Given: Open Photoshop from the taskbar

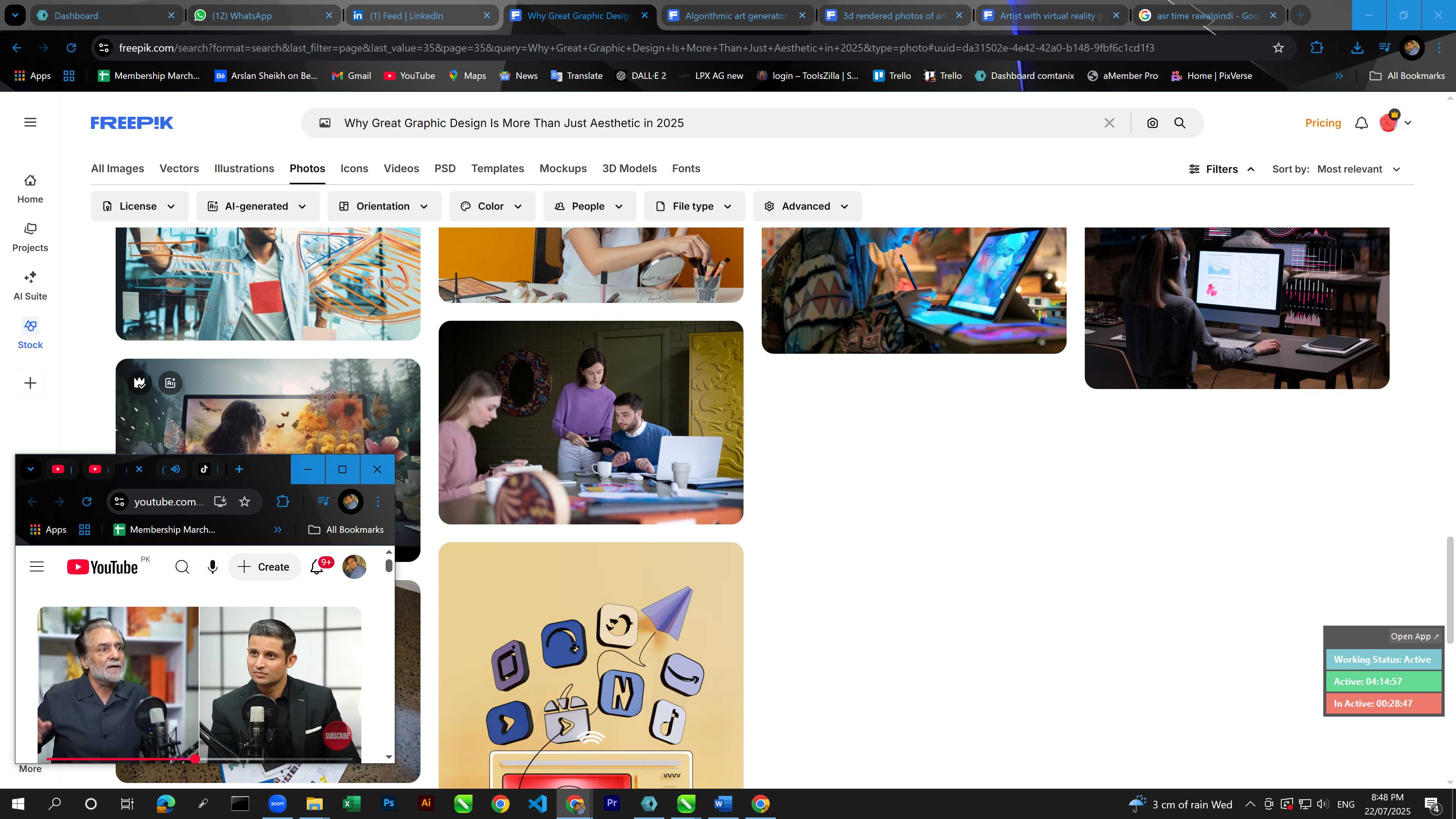Looking at the screenshot, I should 389,803.
